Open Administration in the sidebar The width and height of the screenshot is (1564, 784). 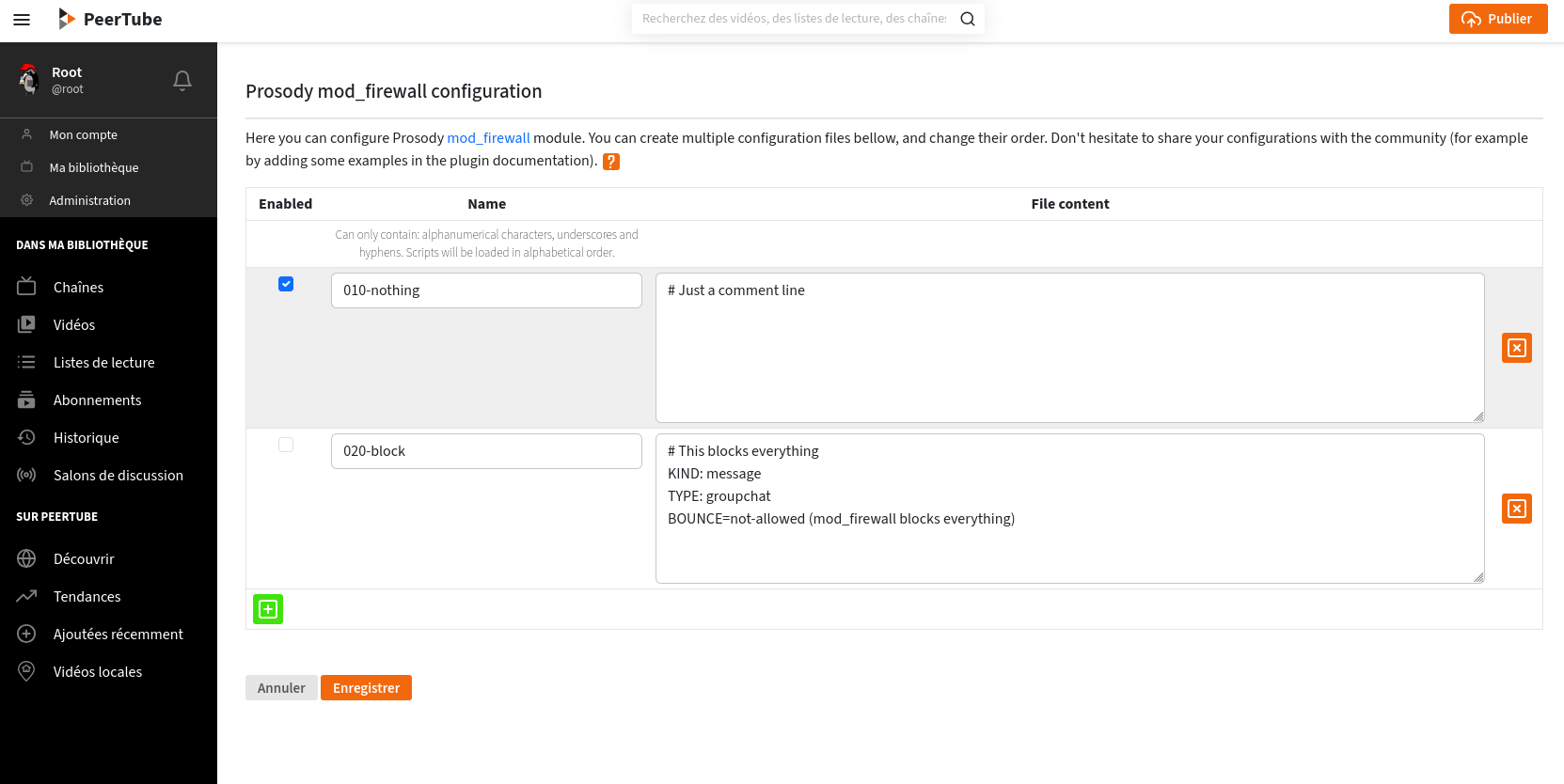(89, 200)
